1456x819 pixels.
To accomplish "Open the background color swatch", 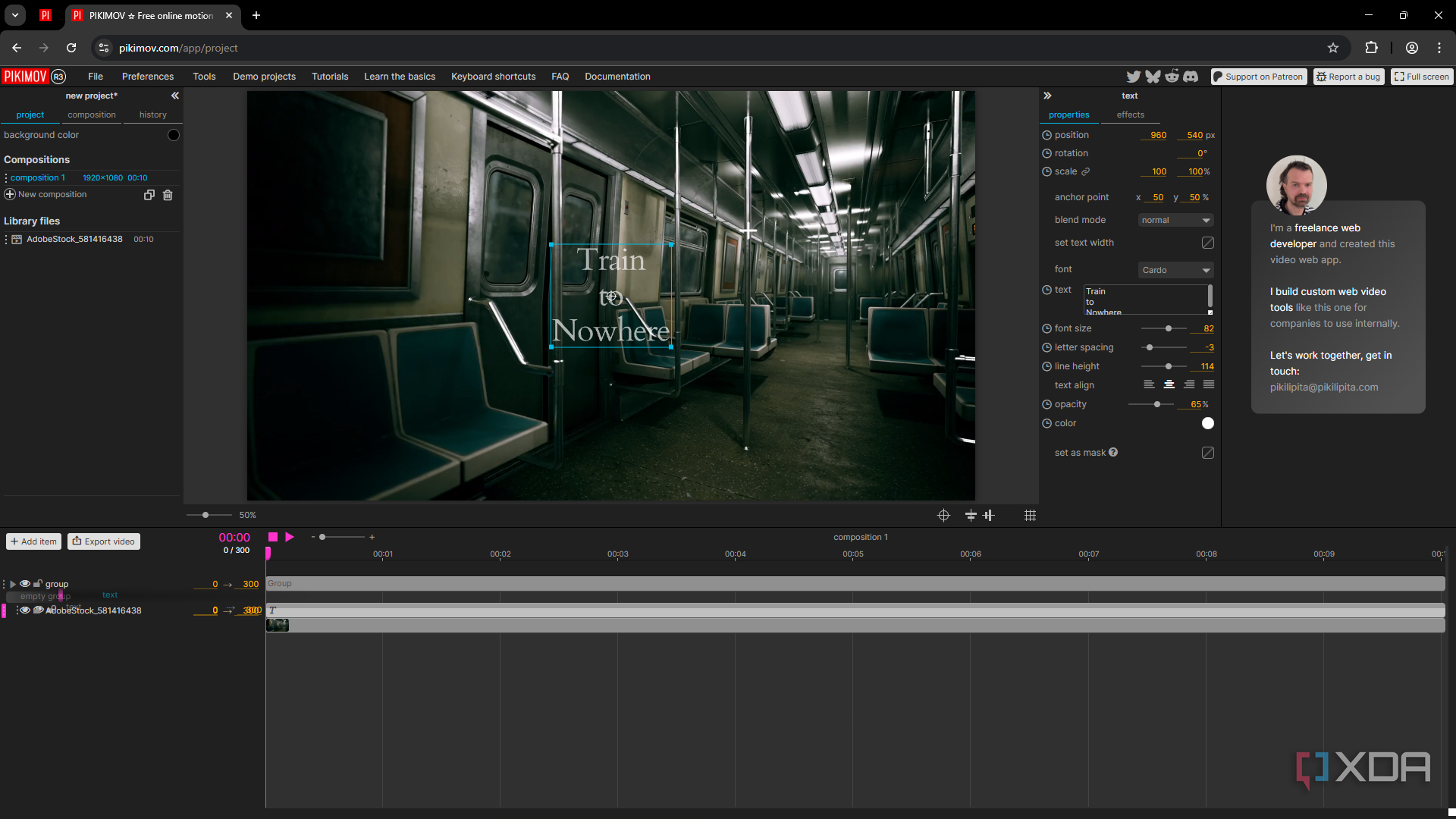I will coord(174,135).
